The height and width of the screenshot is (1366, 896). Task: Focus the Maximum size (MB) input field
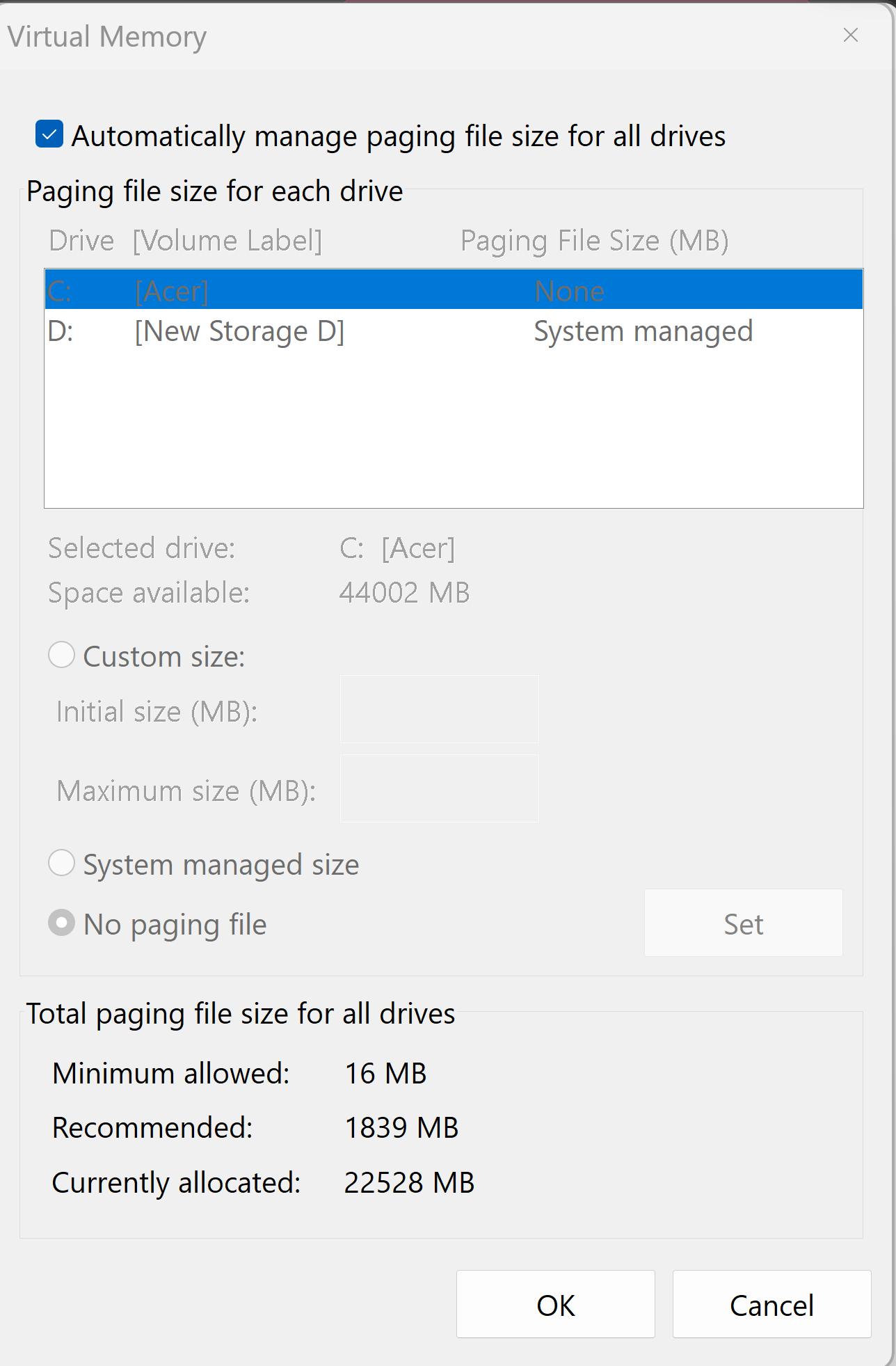[439, 789]
